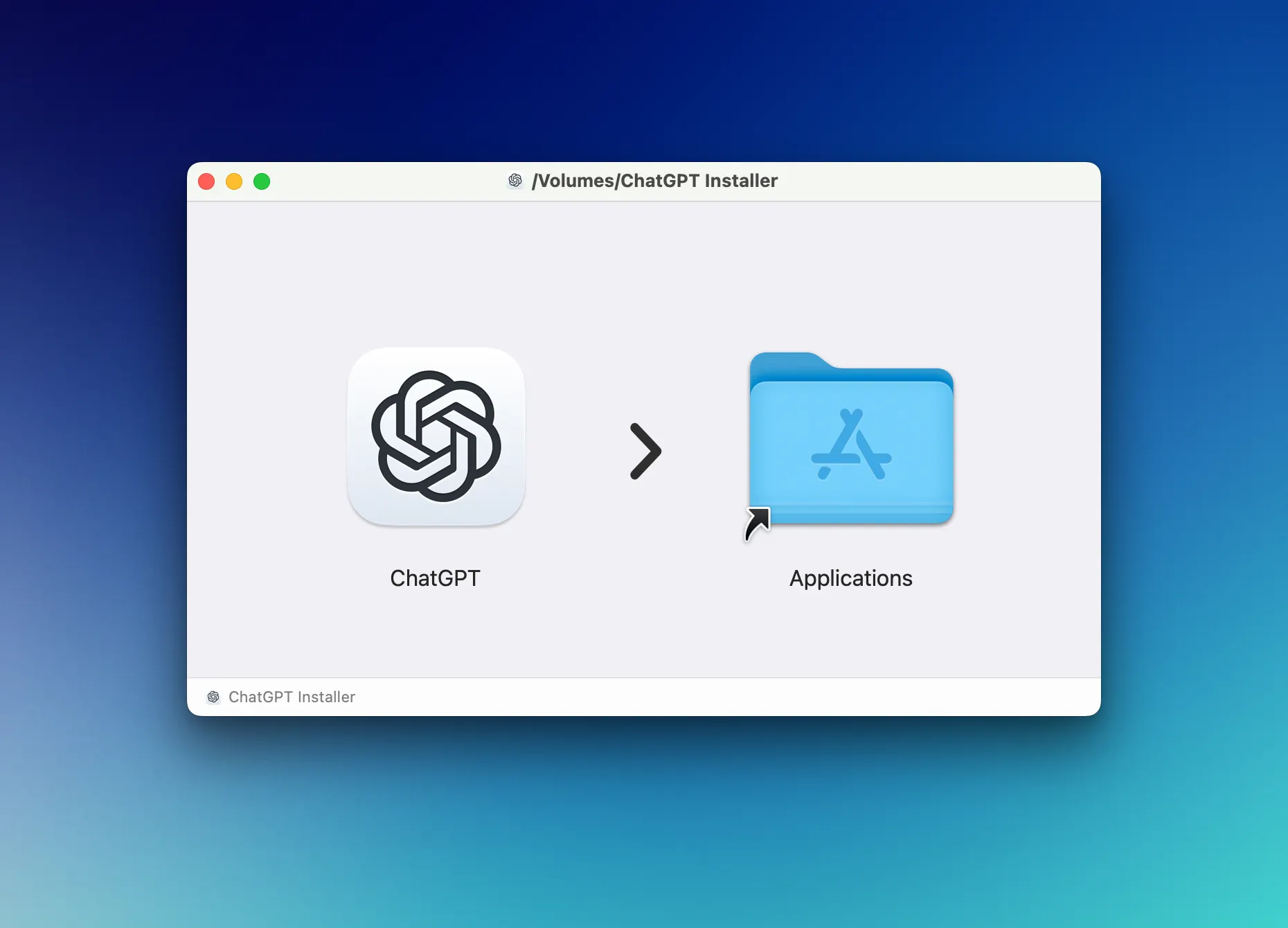Click the ChatGPT logo in the title bar
The width and height of the screenshot is (1288, 928).
point(515,181)
